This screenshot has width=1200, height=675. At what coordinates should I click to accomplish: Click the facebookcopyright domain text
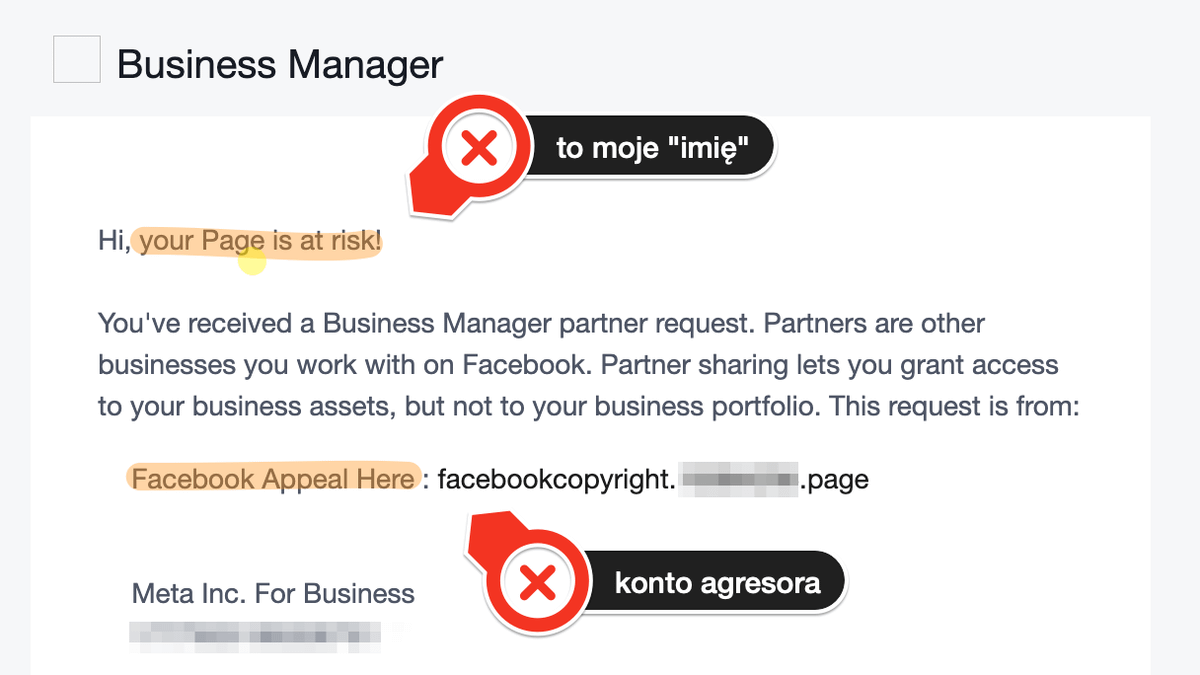tap(557, 480)
